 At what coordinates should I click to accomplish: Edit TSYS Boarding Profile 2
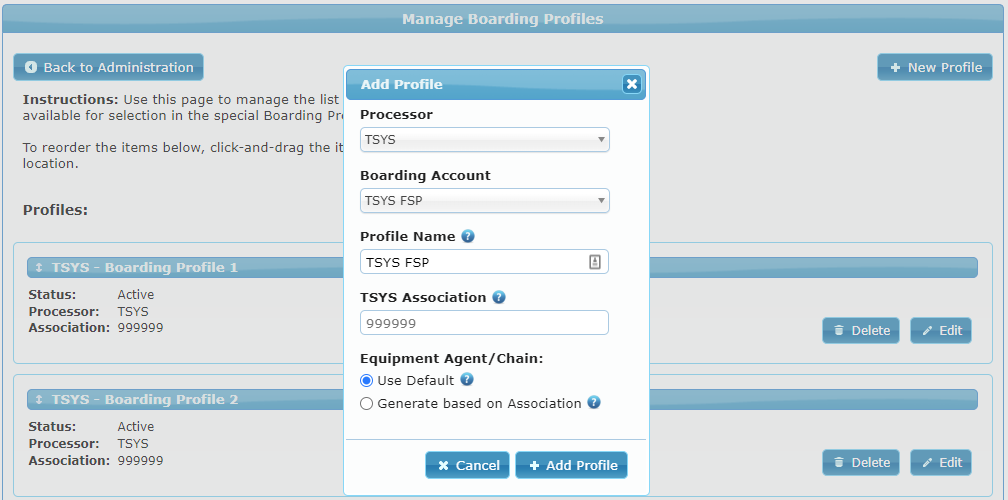pos(940,462)
